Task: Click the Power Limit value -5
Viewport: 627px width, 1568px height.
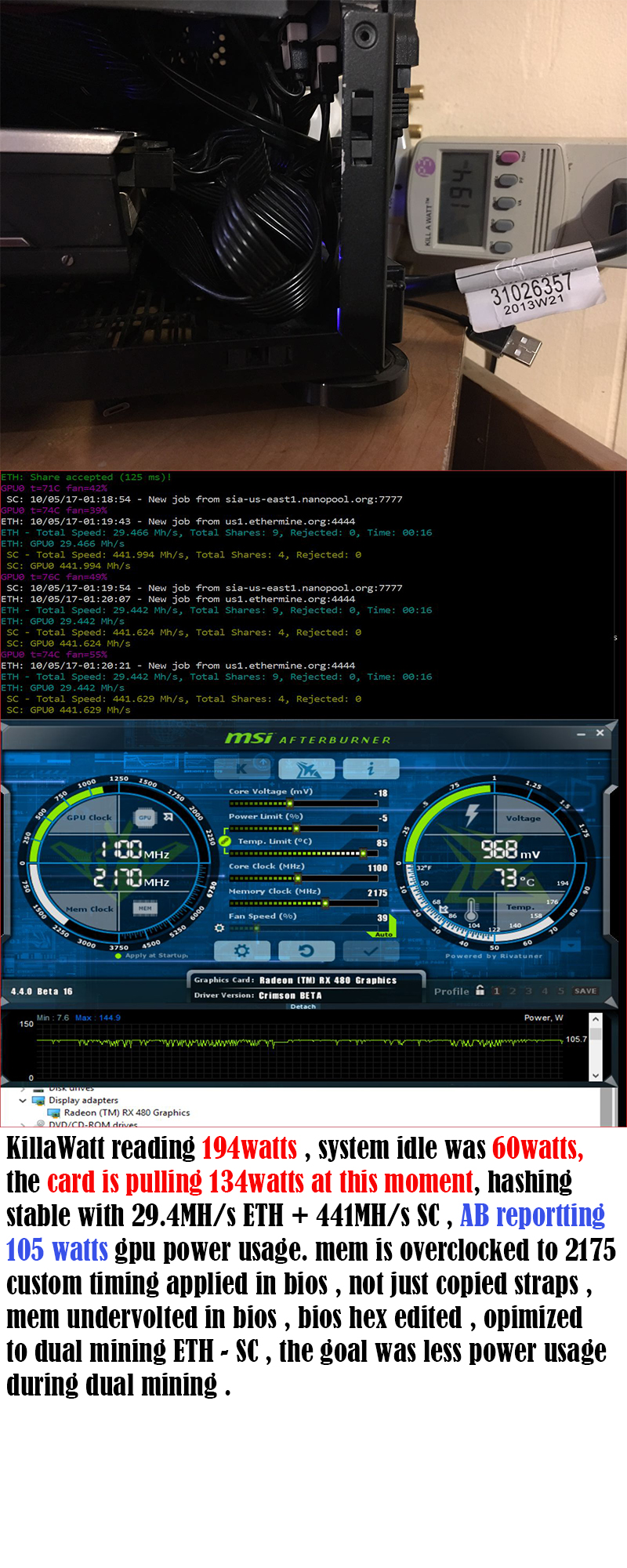Action: tap(382, 818)
